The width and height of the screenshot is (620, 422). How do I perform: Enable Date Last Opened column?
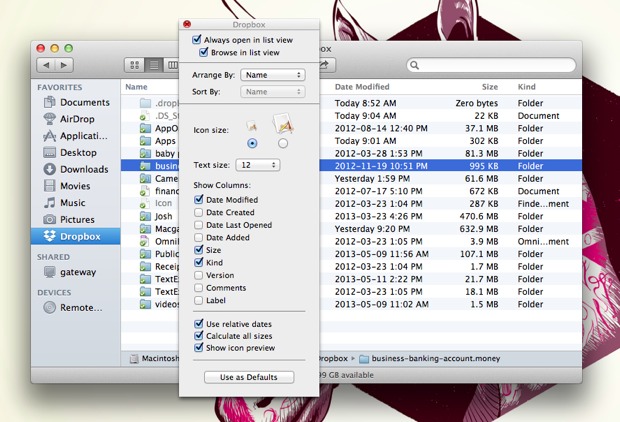tap(198, 225)
